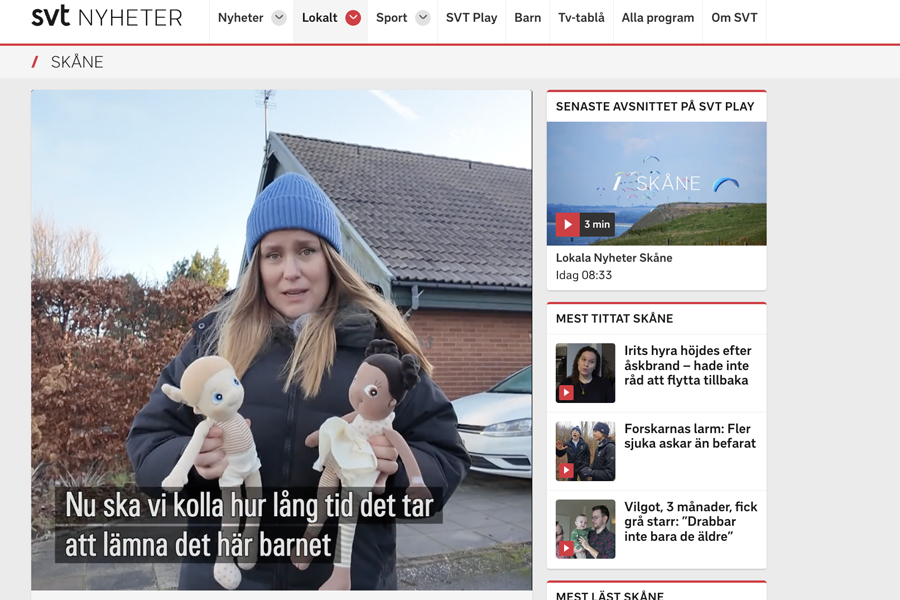
Task: Open Vilgot, 3 månader article headline
Action: (690, 521)
